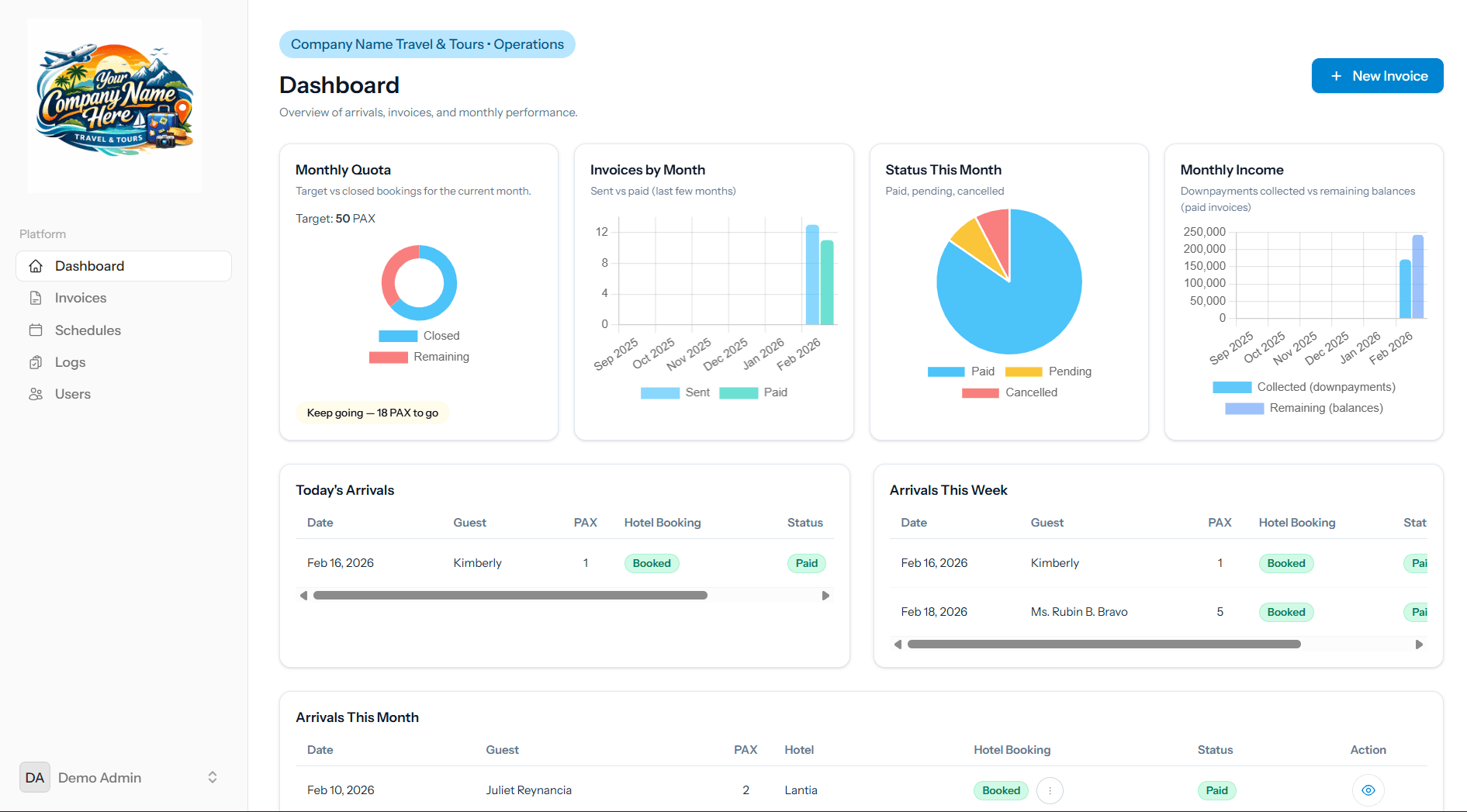Click the DA avatar badge
1467x812 pixels.
[x=34, y=777]
